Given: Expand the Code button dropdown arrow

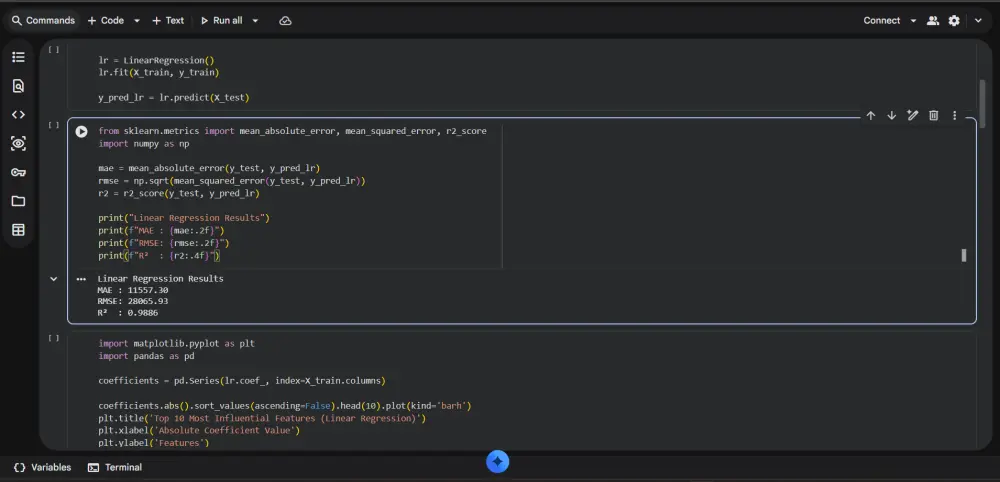Looking at the screenshot, I should pyautogui.click(x=136, y=20).
